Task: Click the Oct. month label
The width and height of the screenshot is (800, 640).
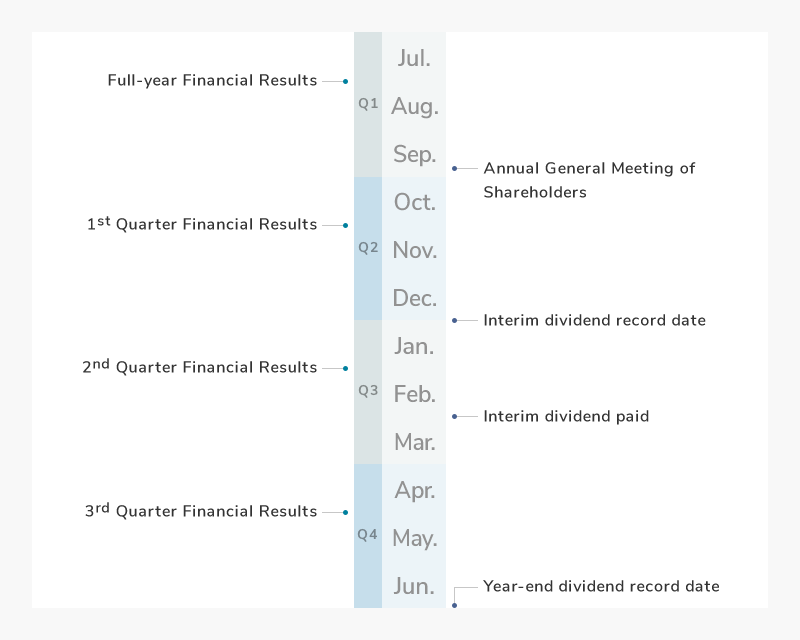Action: (415, 202)
